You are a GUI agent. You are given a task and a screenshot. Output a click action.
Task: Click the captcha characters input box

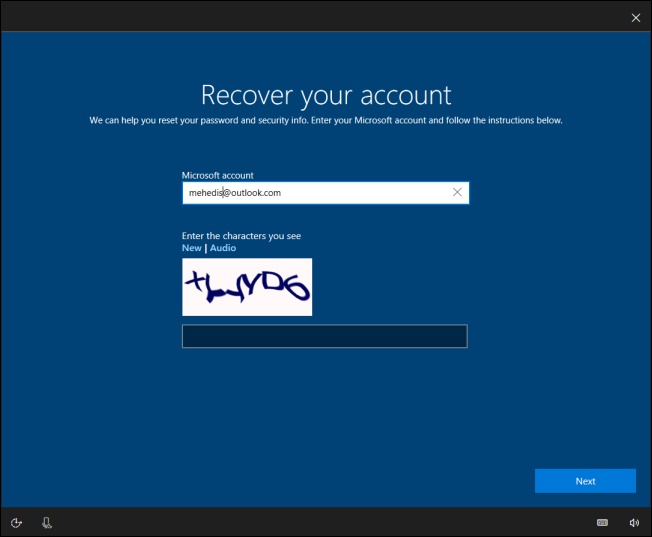coord(325,336)
